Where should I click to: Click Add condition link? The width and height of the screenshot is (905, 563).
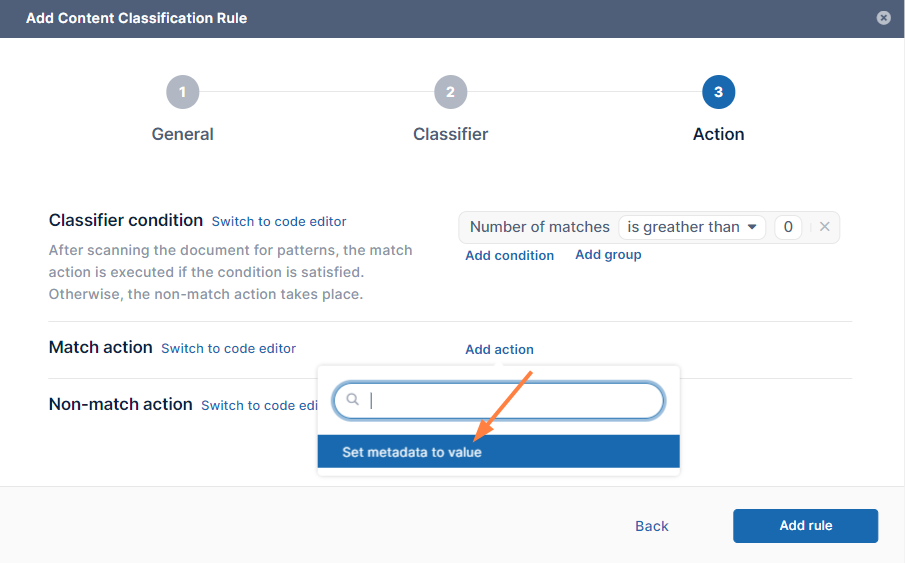(x=509, y=255)
